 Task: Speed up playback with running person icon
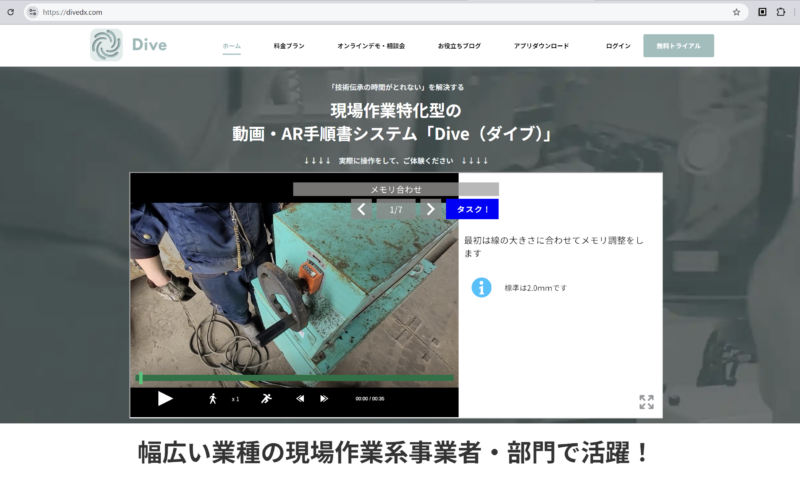point(266,399)
